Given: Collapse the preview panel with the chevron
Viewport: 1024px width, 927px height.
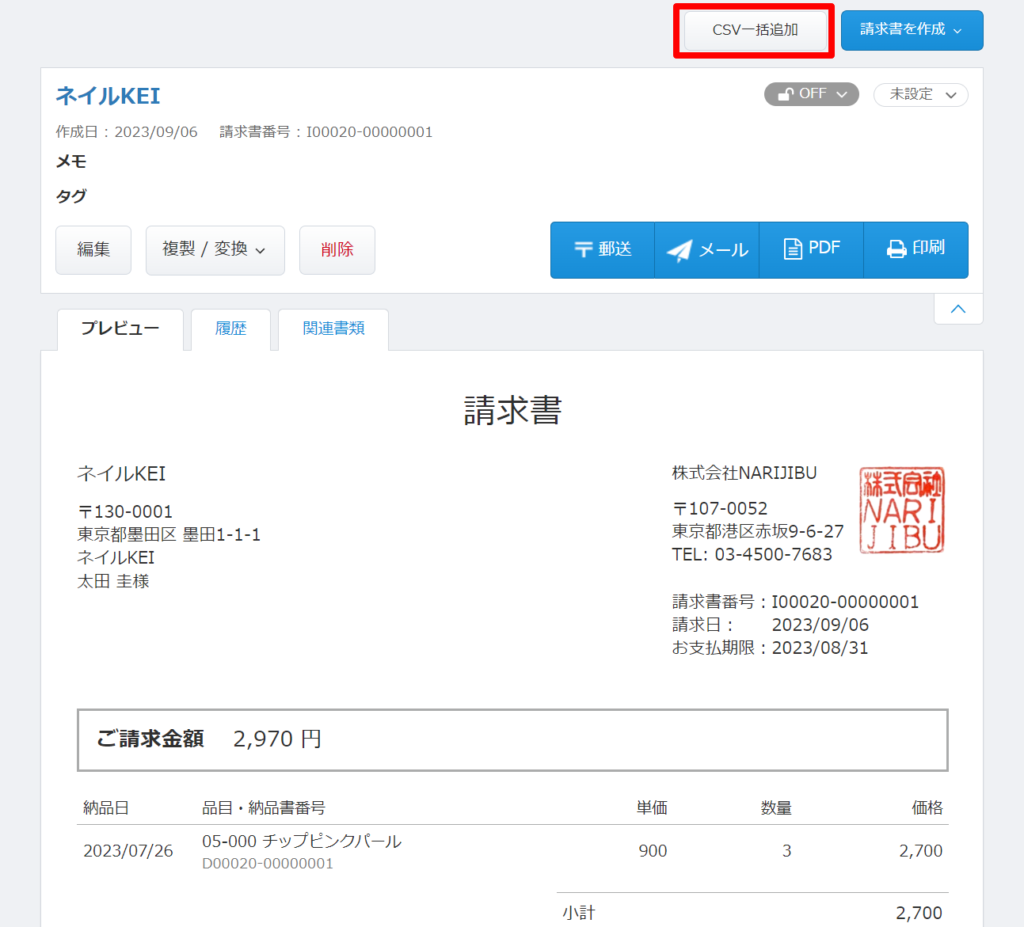Looking at the screenshot, I should pyautogui.click(x=957, y=309).
